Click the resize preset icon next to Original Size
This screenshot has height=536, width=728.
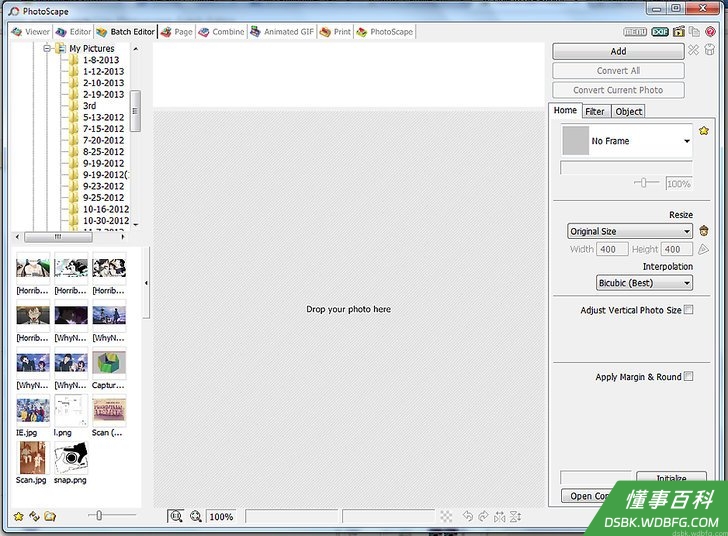click(x=704, y=231)
